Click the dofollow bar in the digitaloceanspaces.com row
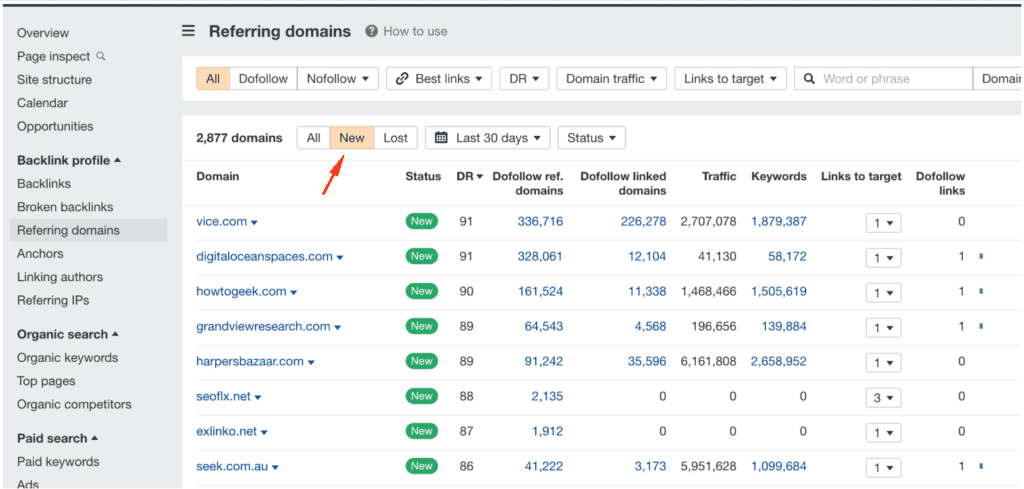 [x=981, y=257]
